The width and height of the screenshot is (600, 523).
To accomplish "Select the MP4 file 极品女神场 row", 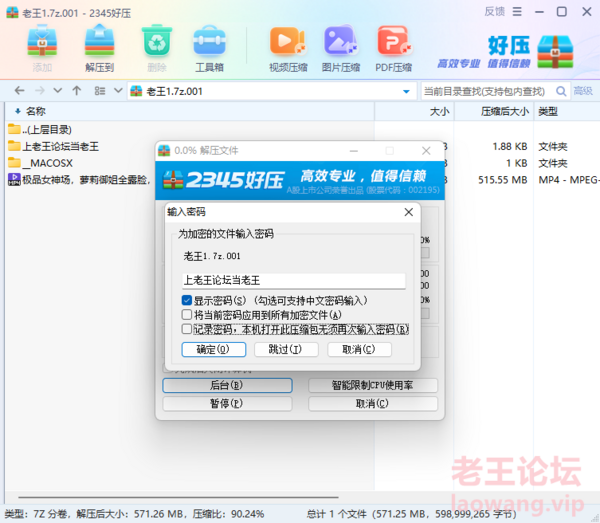I will click(80, 179).
